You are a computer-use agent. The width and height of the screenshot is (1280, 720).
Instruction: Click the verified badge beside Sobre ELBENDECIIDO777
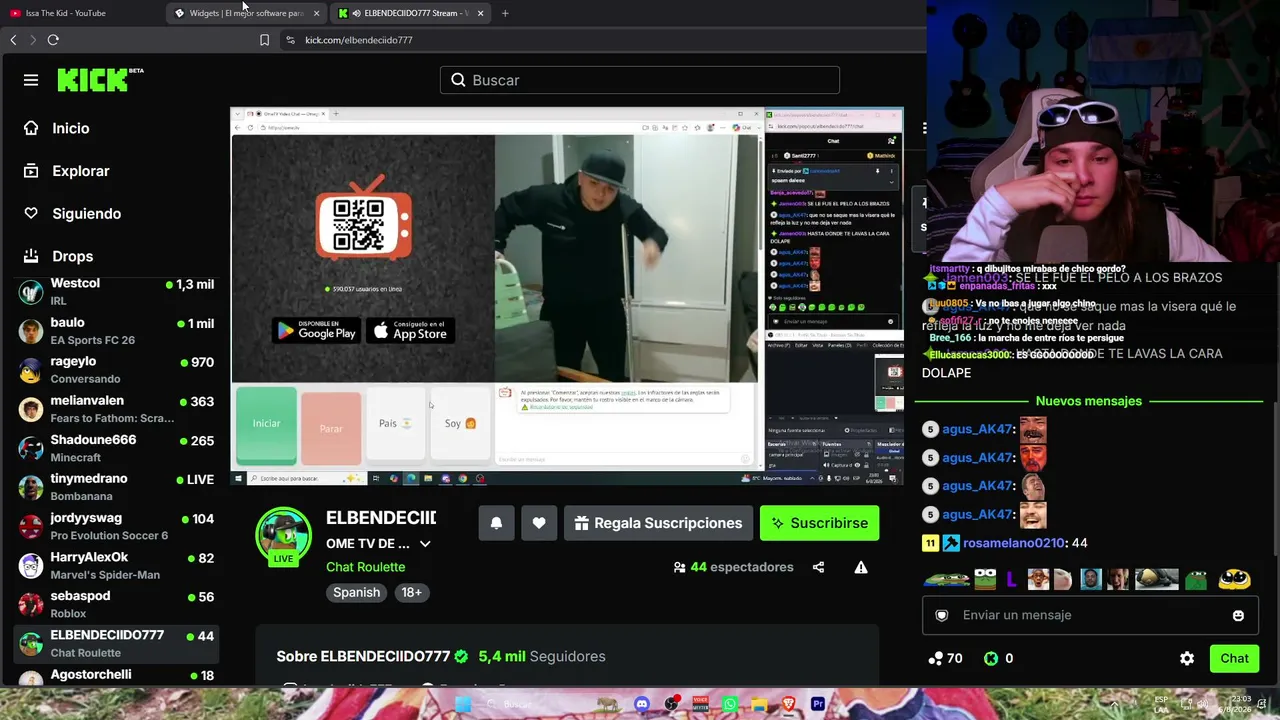pos(461,656)
